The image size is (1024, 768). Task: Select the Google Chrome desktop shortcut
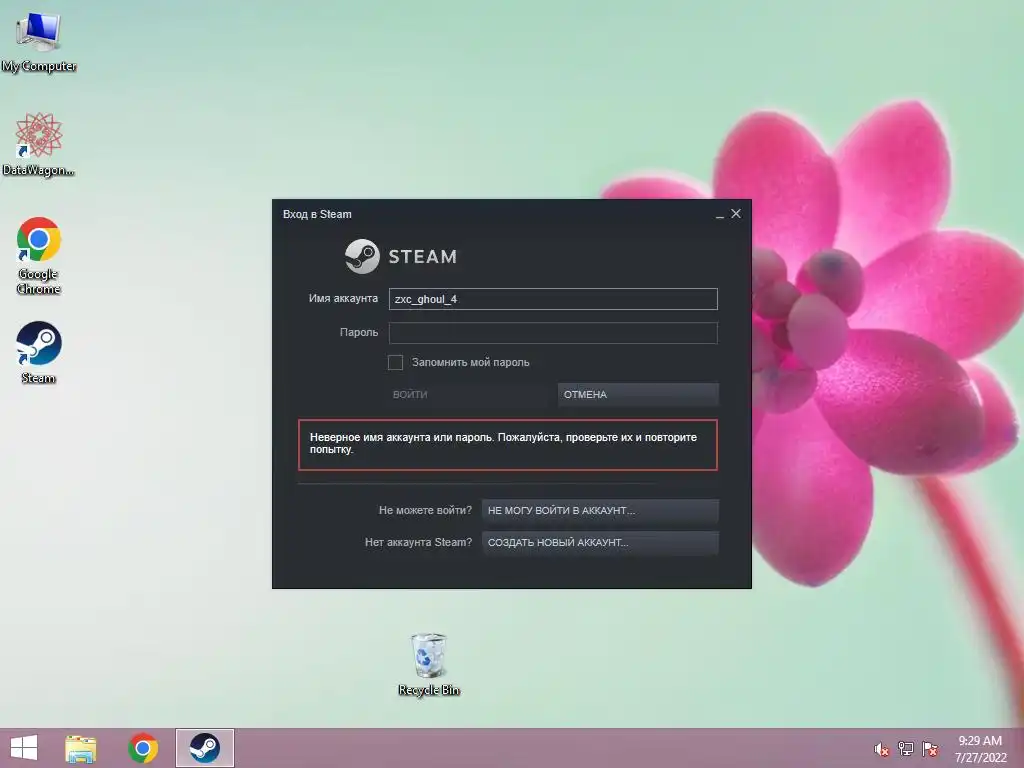(39, 255)
